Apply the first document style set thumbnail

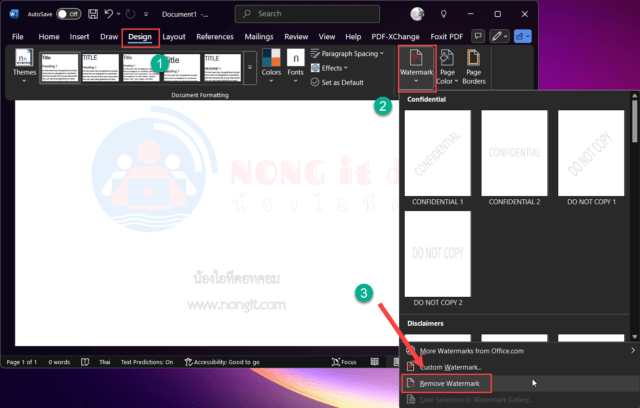[x=60, y=68]
